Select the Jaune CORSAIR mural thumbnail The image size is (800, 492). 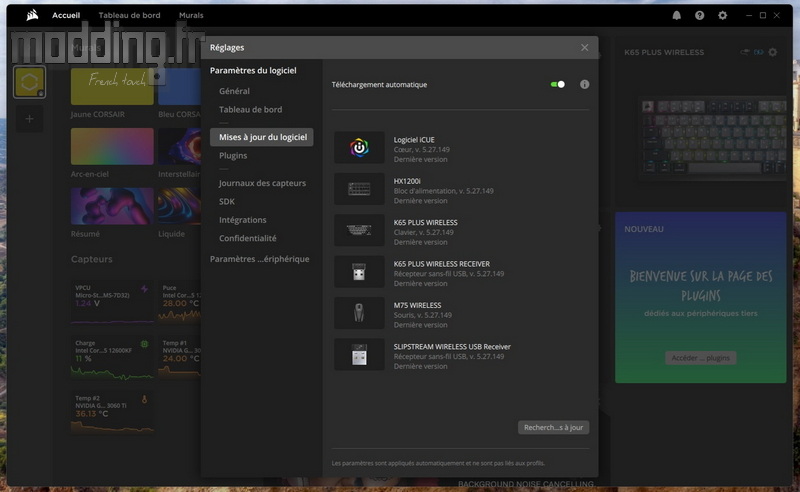[112, 87]
